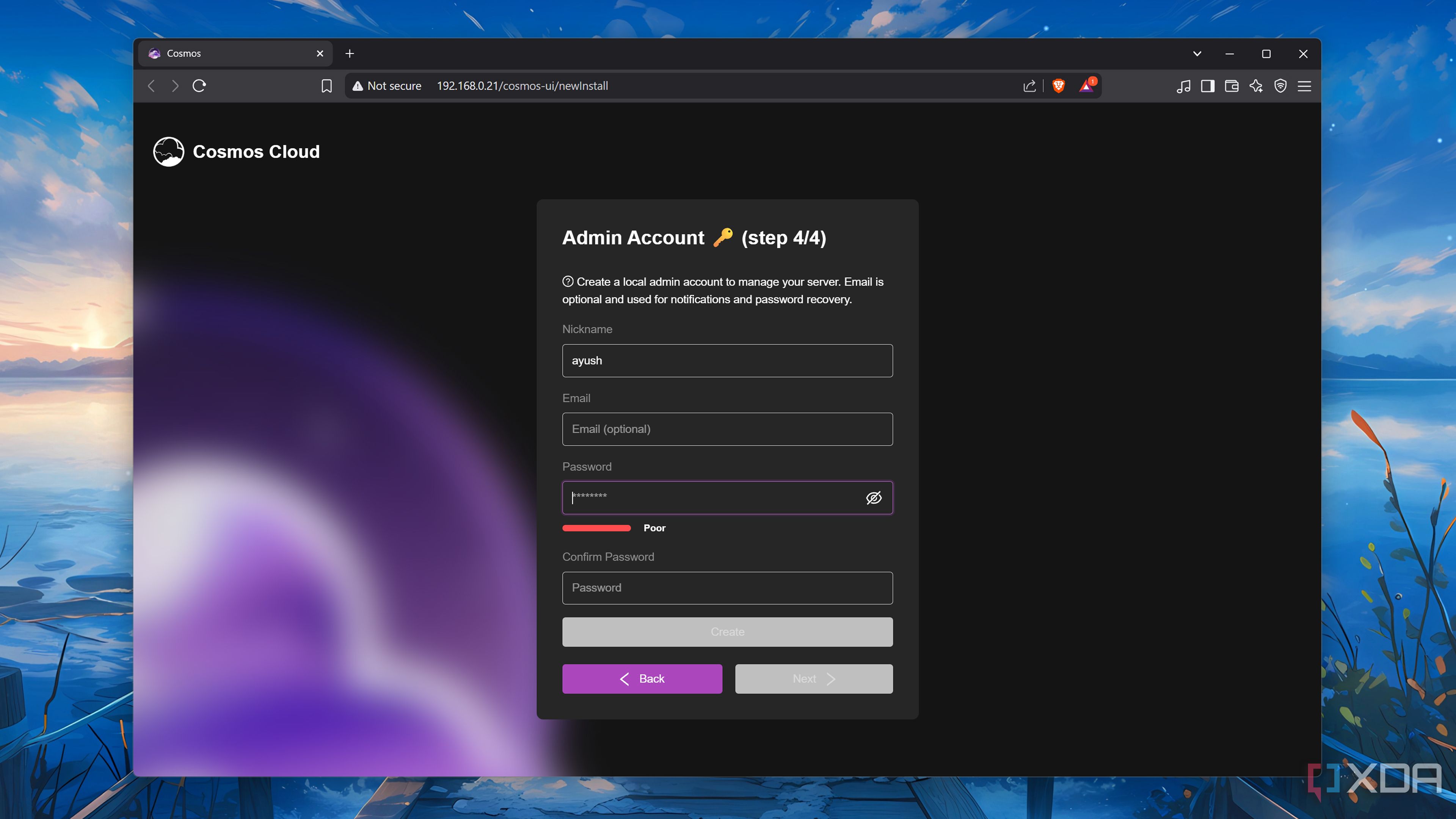Open Brave Rewards triangle icon

1086,86
